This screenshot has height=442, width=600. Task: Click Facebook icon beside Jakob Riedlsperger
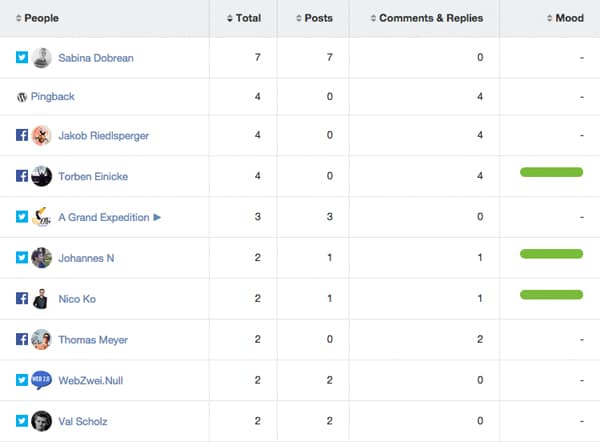[x=22, y=135]
